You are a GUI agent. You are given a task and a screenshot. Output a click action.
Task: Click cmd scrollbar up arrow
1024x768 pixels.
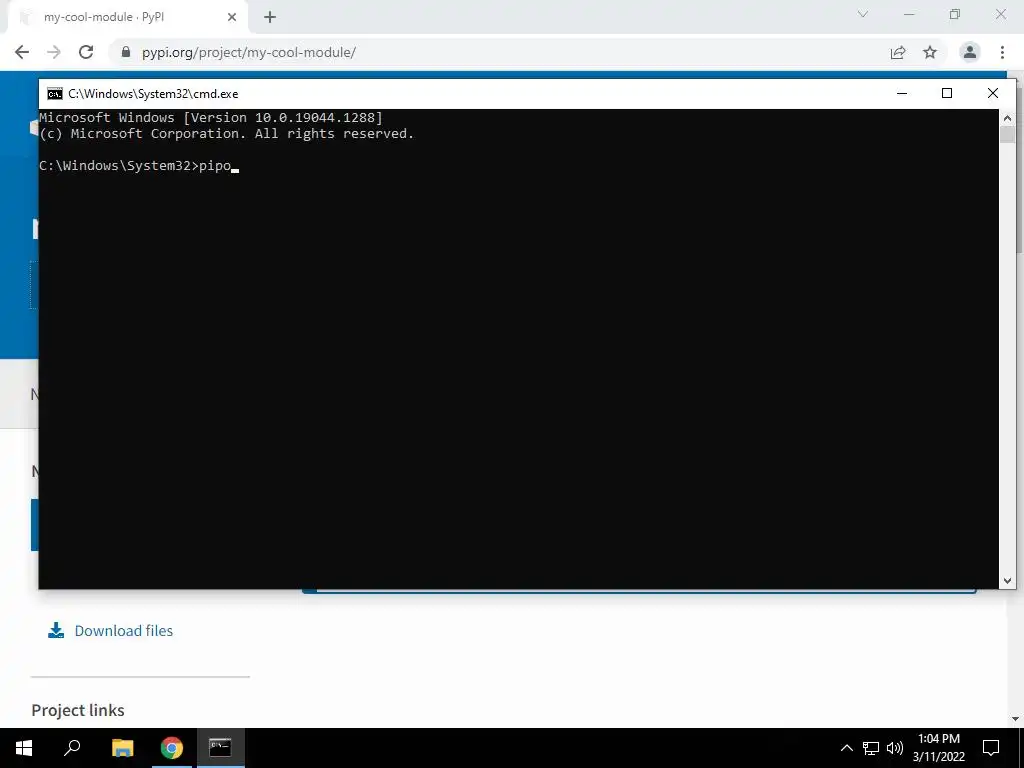1007,118
